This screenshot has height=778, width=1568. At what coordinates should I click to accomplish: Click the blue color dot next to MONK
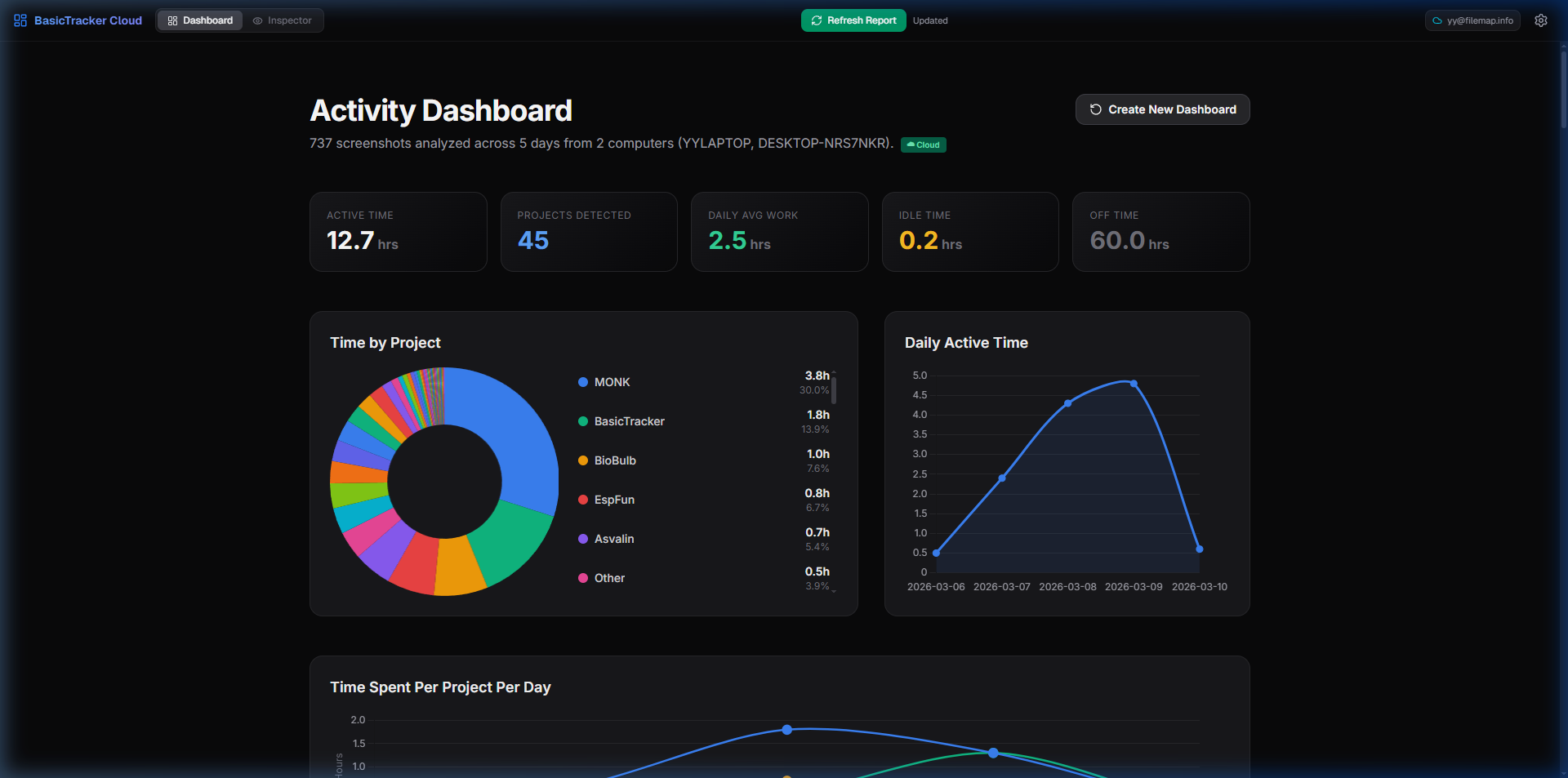[x=582, y=381]
